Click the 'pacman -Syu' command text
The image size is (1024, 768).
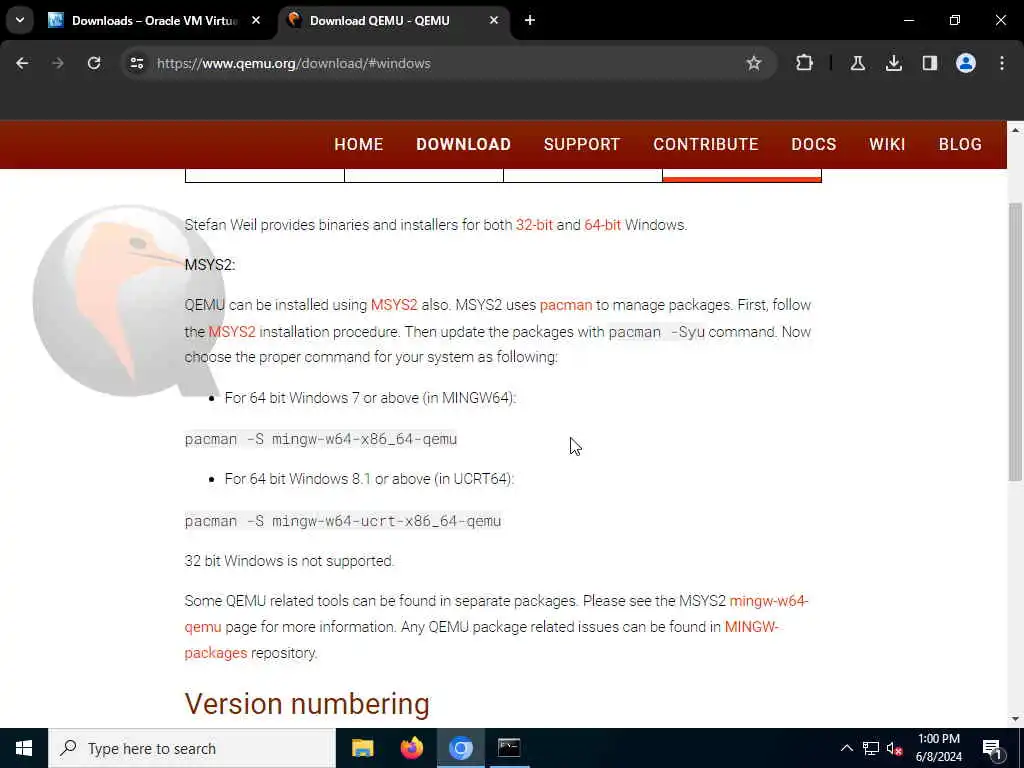(656, 332)
